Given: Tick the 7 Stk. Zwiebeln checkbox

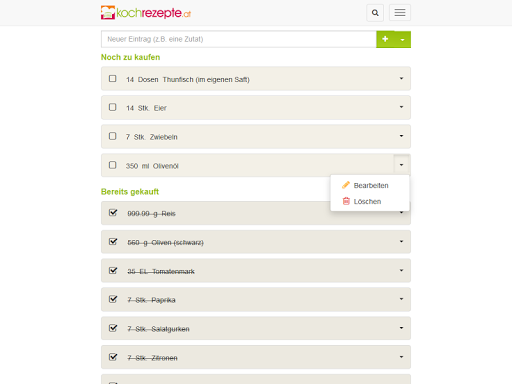Looking at the screenshot, I should (113, 136).
